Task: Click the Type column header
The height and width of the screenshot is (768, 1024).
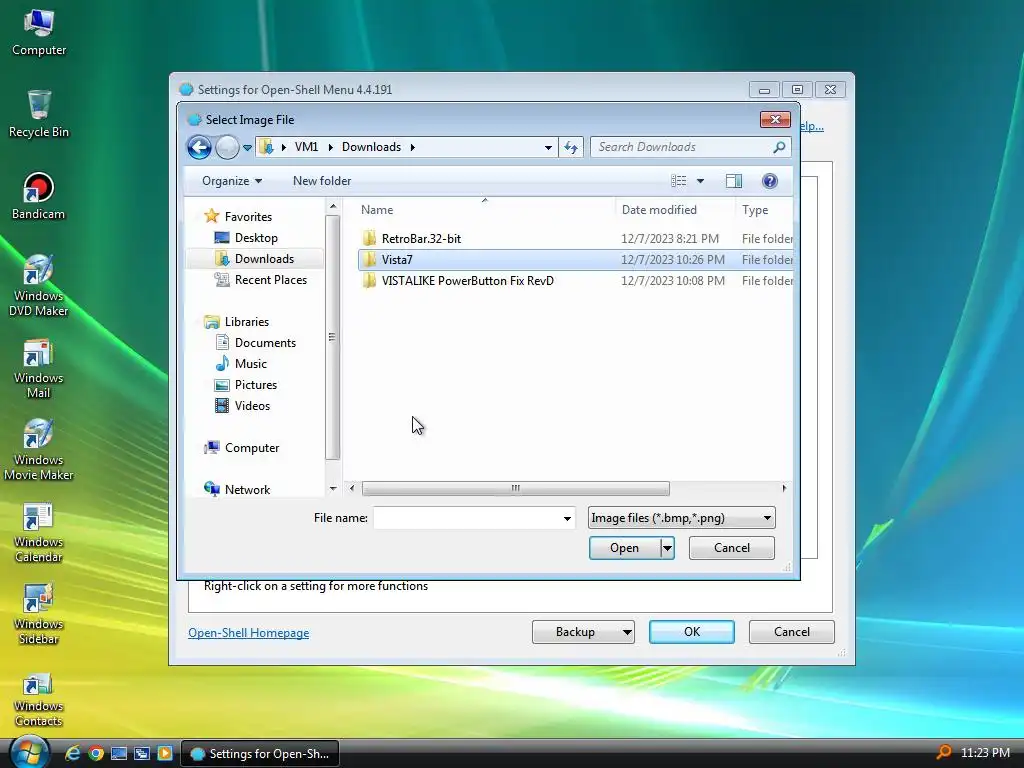Action: pos(764,210)
